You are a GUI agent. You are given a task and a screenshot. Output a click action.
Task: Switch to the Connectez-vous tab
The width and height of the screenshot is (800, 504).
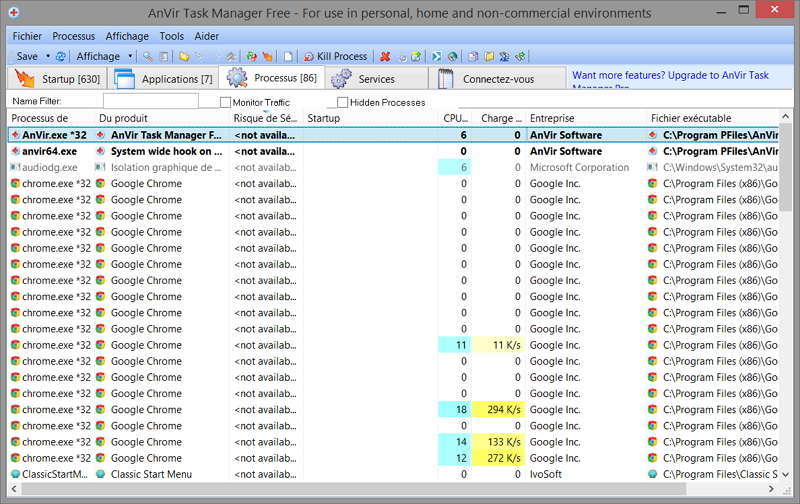[x=497, y=79]
